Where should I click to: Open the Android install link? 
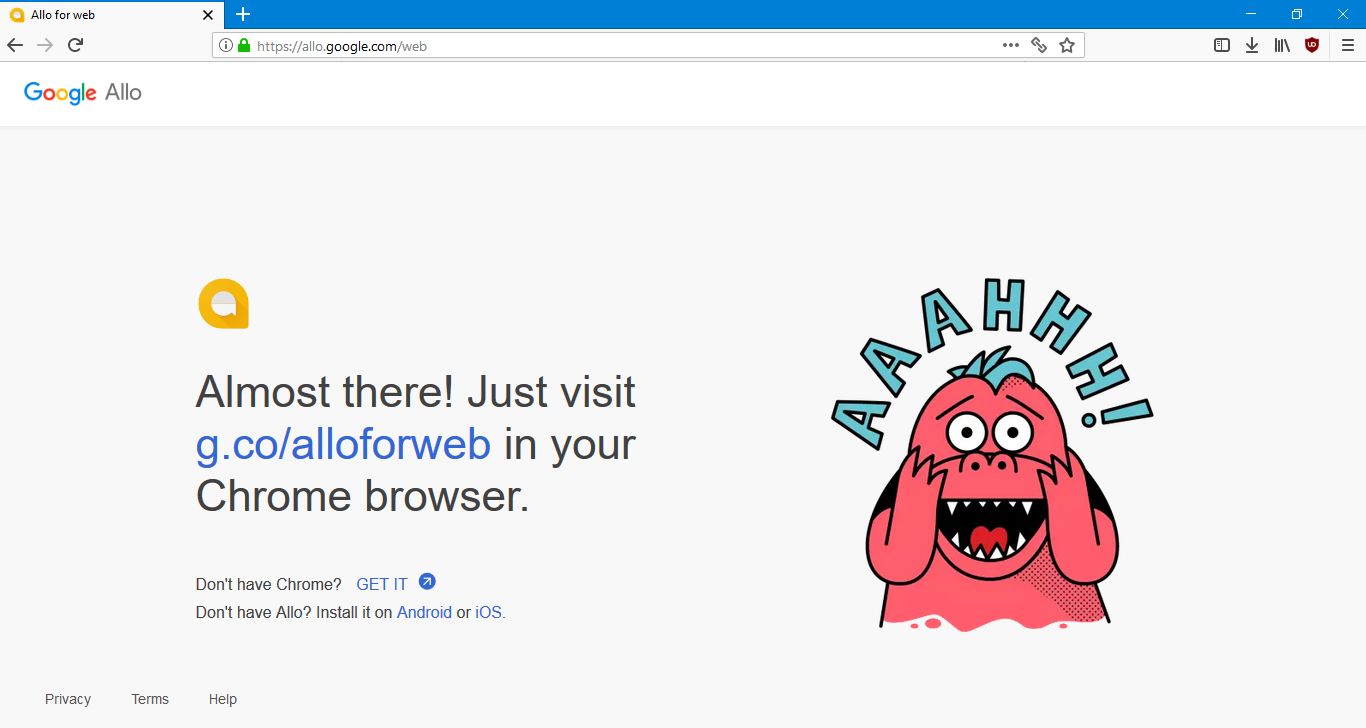424,612
